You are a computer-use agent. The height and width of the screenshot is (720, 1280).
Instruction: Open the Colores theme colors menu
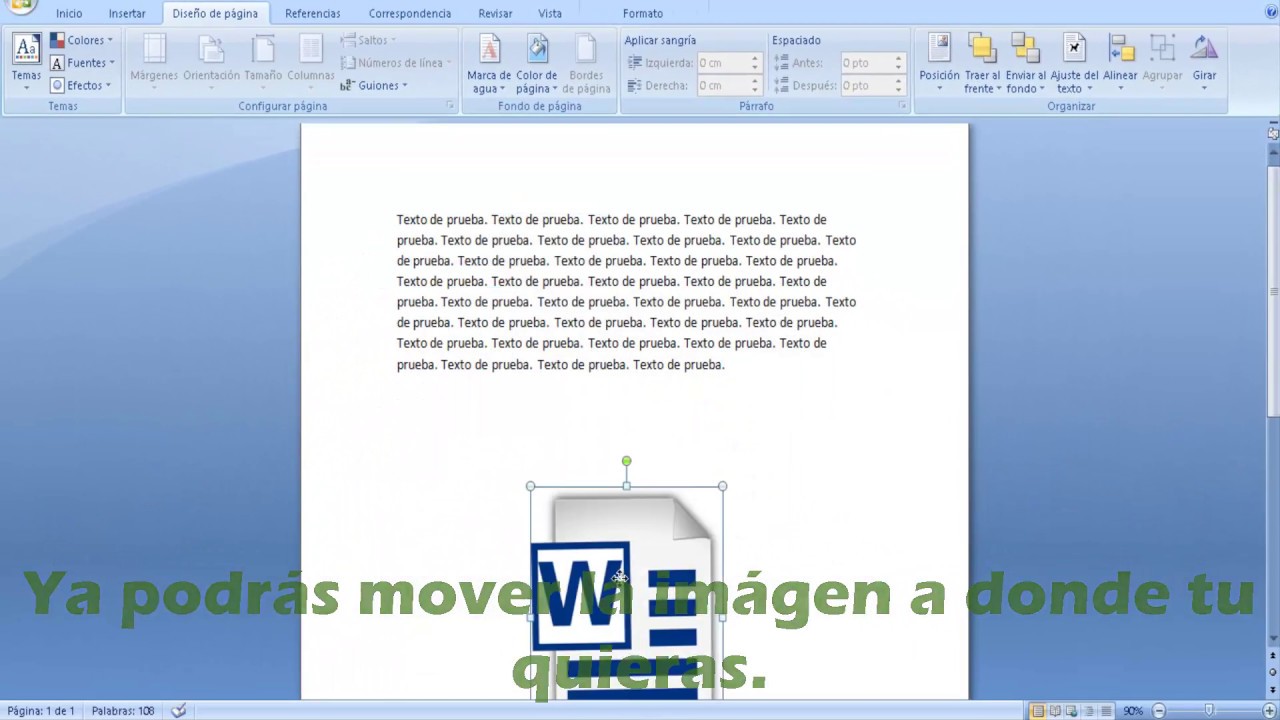click(x=82, y=40)
